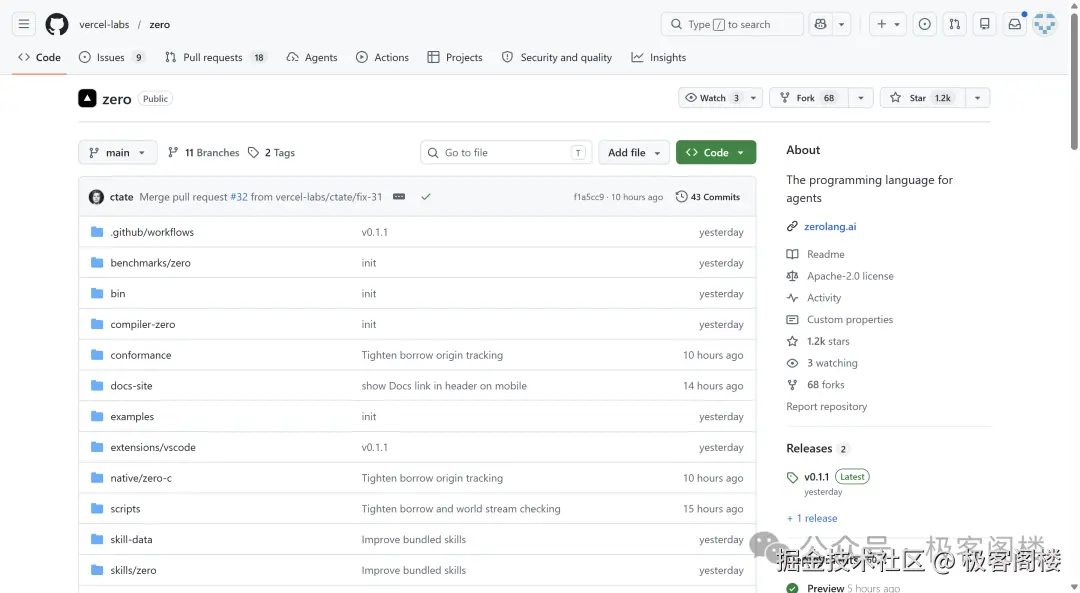Expand the create-new dropdown caret
This screenshot has width=1080, height=593.
click(897, 24)
